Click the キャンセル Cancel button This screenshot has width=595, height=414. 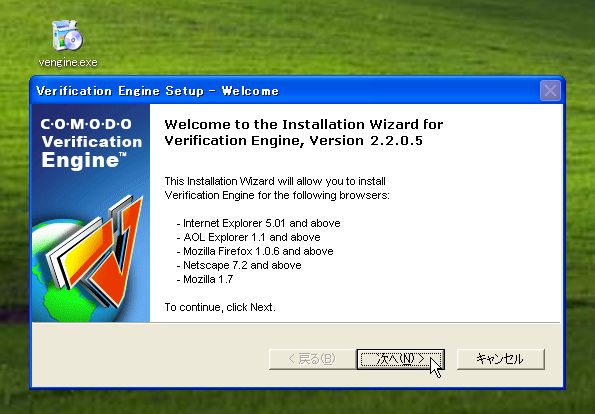[500, 359]
